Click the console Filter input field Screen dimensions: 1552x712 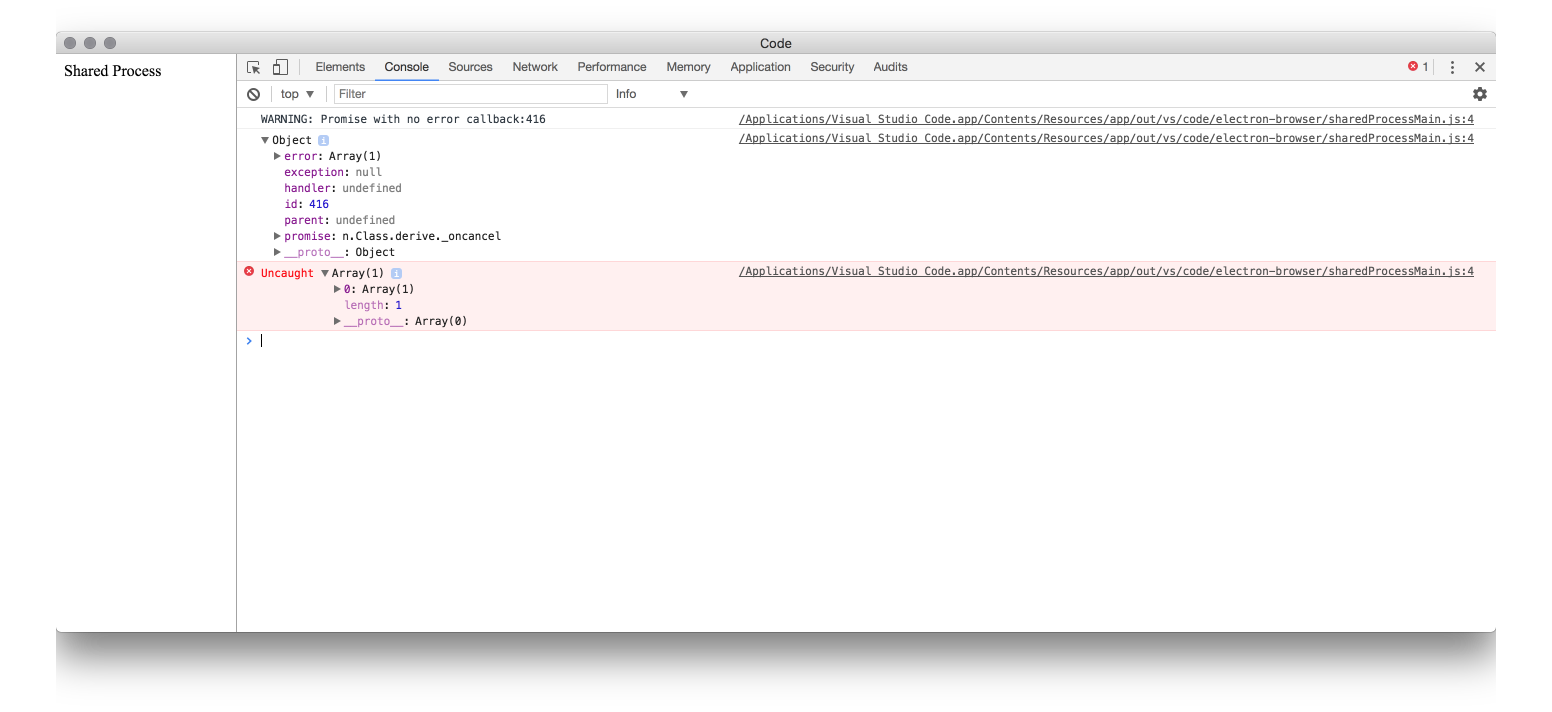click(470, 93)
